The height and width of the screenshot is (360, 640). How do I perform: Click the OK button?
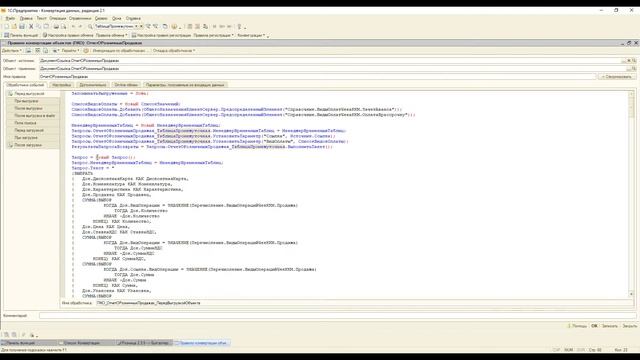[594, 326]
